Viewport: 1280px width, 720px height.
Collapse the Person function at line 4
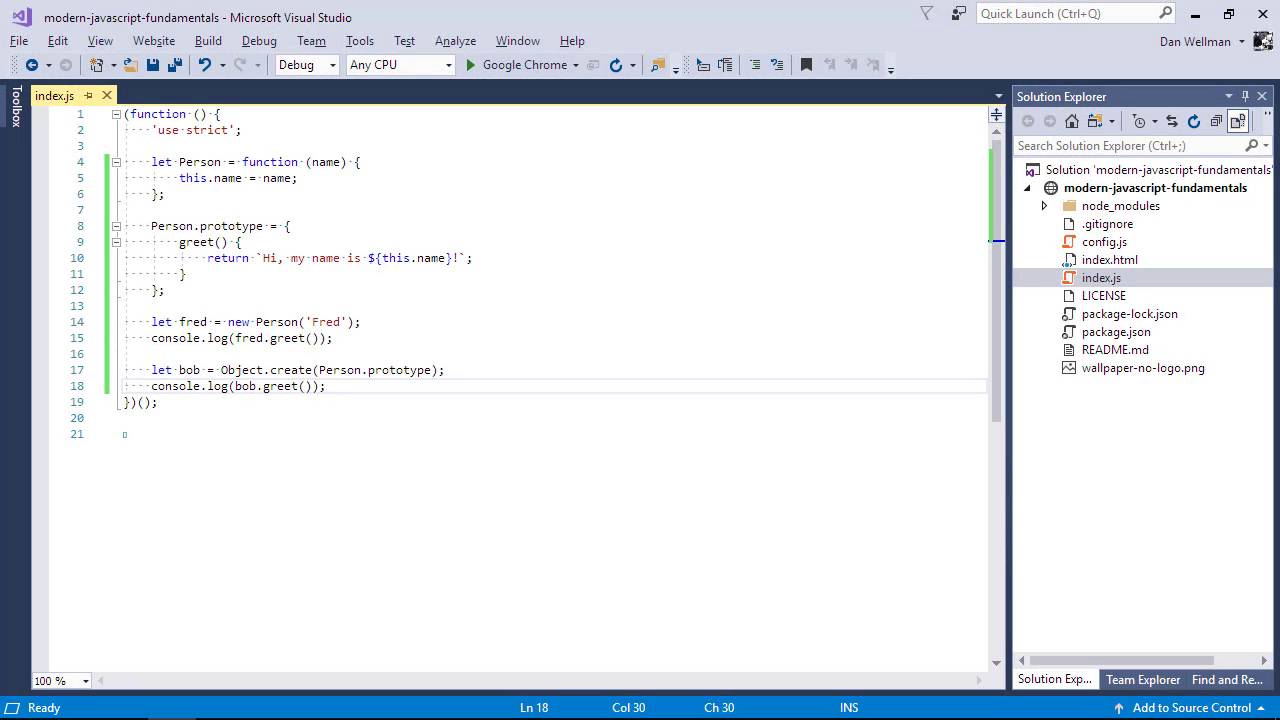point(117,162)
